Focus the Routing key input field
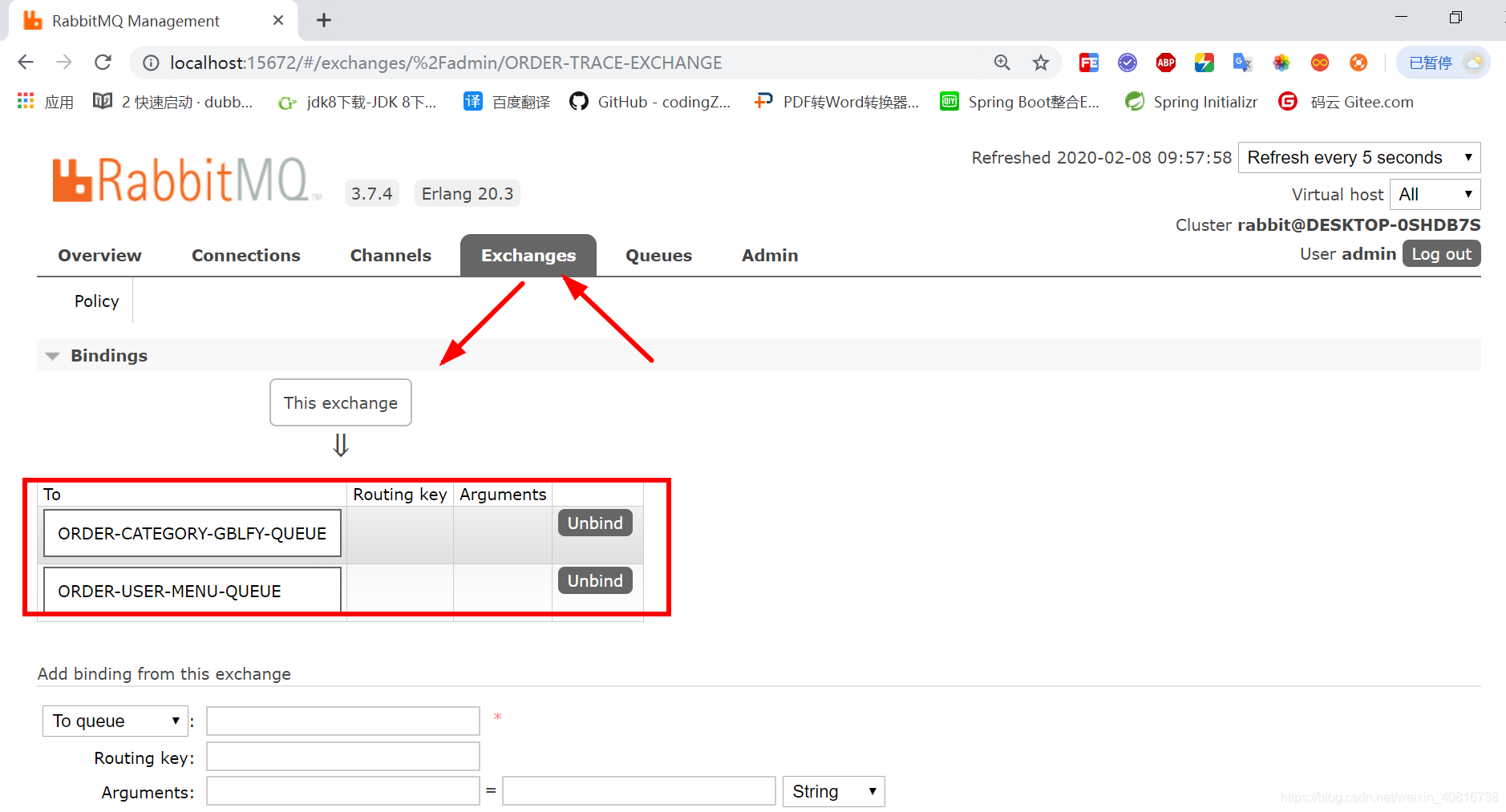1506x812 pixels. [343, 757]
